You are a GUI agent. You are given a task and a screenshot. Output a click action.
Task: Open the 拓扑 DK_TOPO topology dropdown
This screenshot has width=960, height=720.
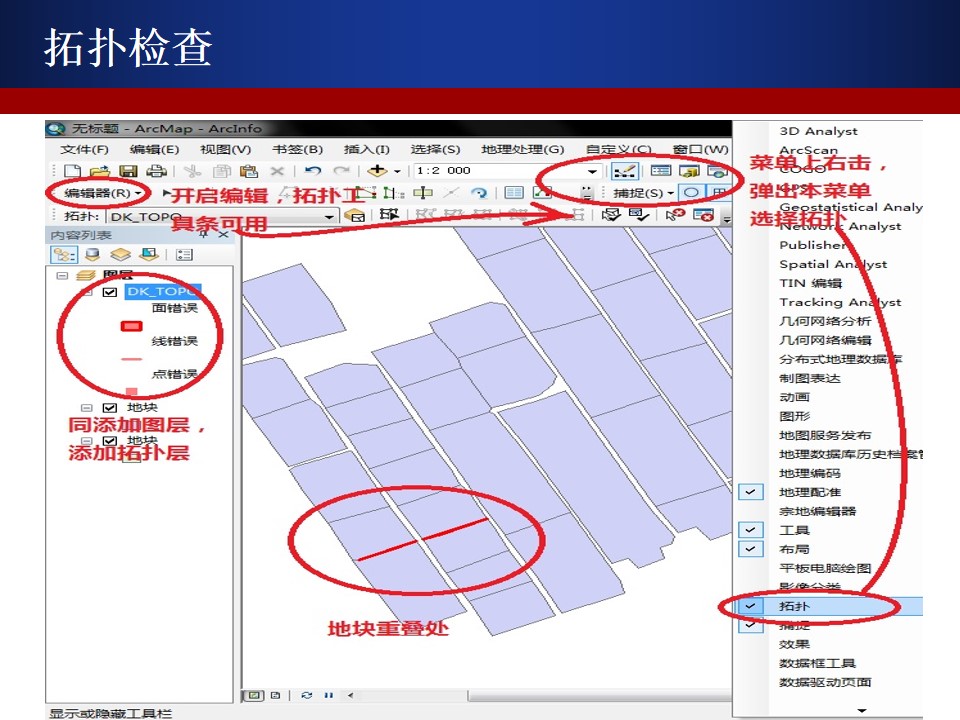click(x=329, y=217)
